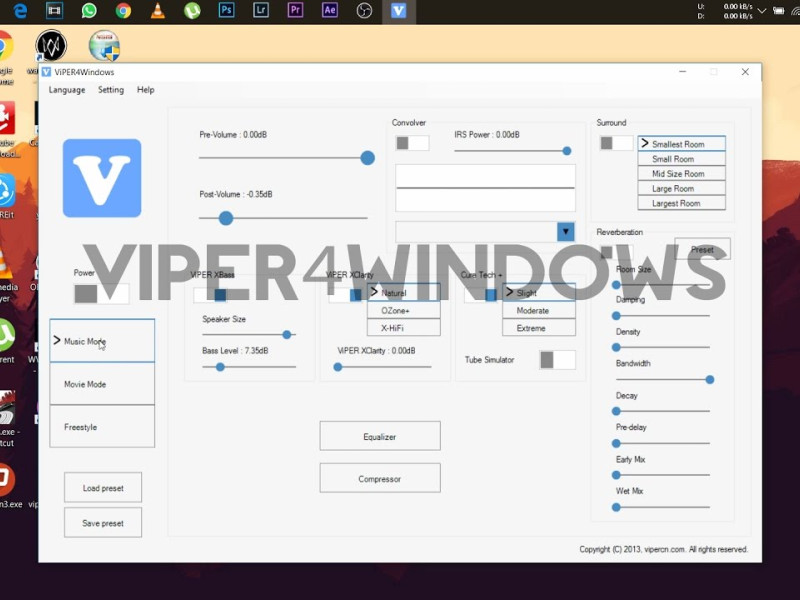Click the Bass Level slider handle
This screenshot has width=800, height=600.
220,367
